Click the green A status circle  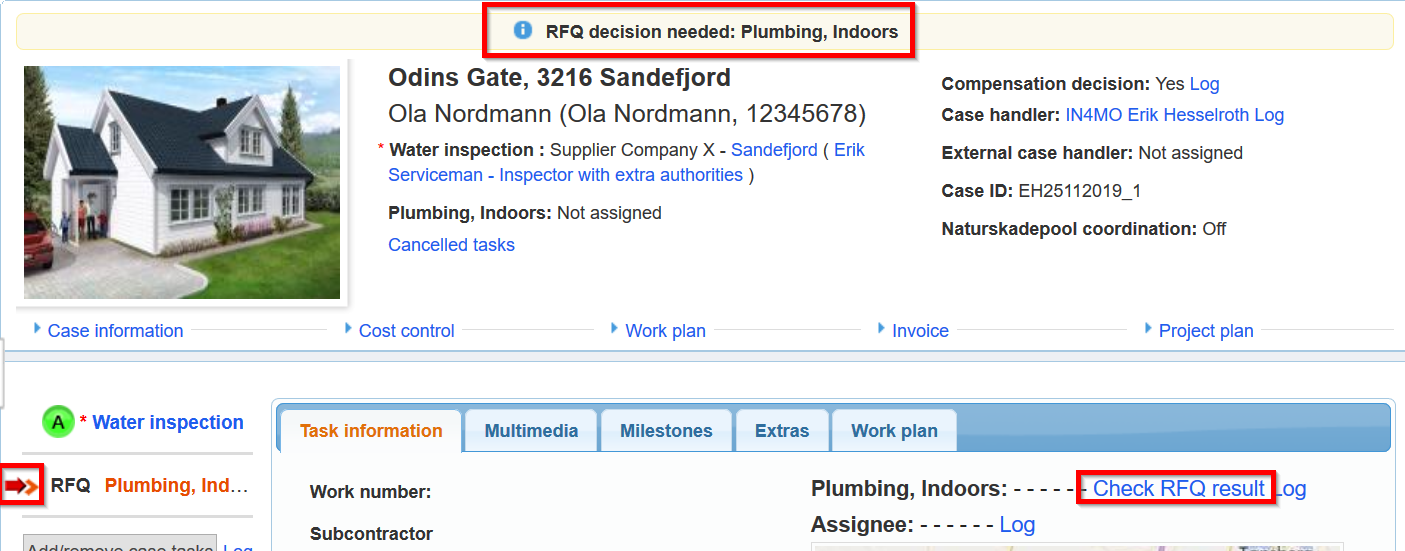(58, 423)
